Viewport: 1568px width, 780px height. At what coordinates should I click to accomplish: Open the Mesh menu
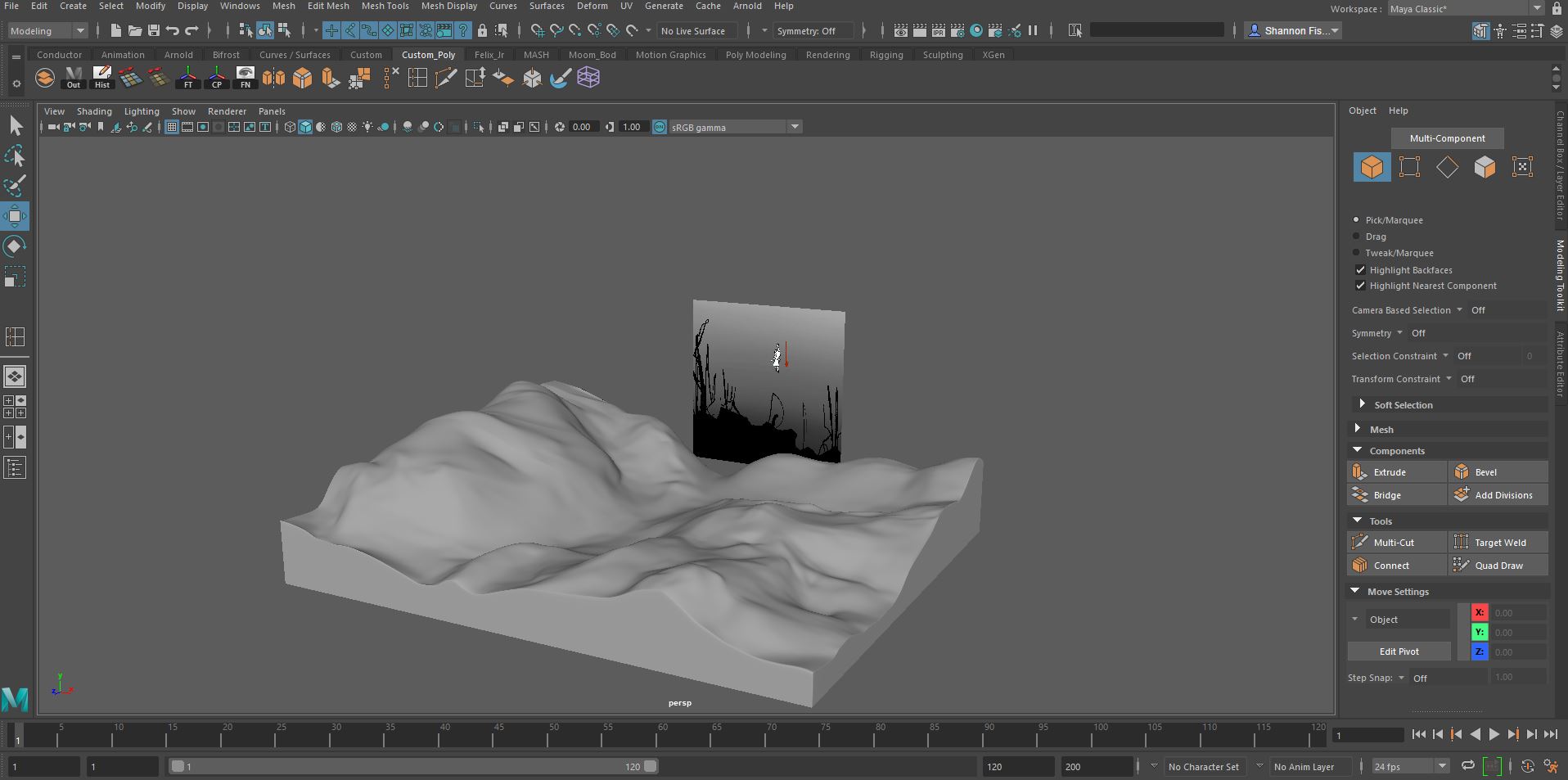pyautogui.click(x=283, y=7)
